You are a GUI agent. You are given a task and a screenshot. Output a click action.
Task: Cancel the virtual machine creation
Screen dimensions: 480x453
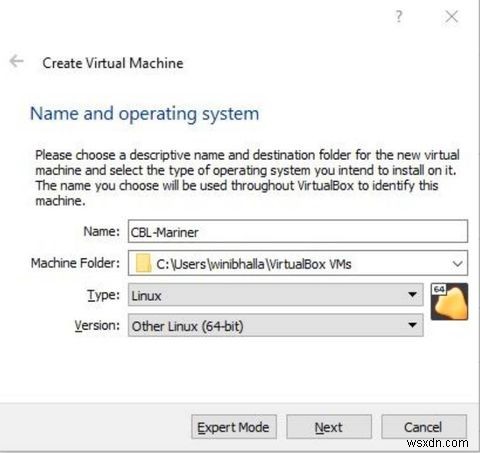pyautogui.click(x=424, y=427)
